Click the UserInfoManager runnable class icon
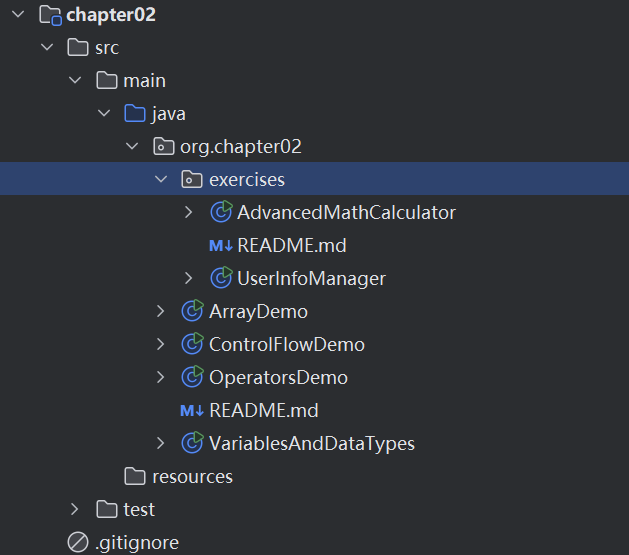Viewport: 629px width, 555px height. pyautogui.click(x=221, y=278)
